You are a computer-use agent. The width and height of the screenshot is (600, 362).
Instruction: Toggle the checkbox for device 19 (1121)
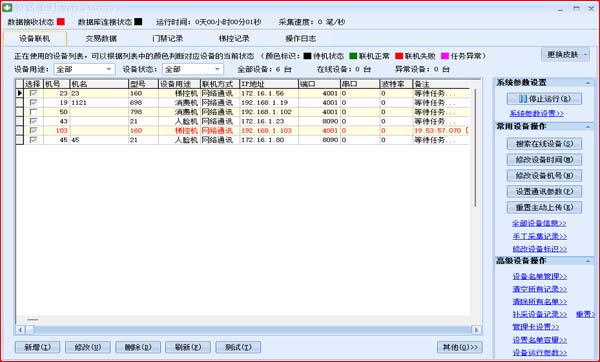click(33, 102)
